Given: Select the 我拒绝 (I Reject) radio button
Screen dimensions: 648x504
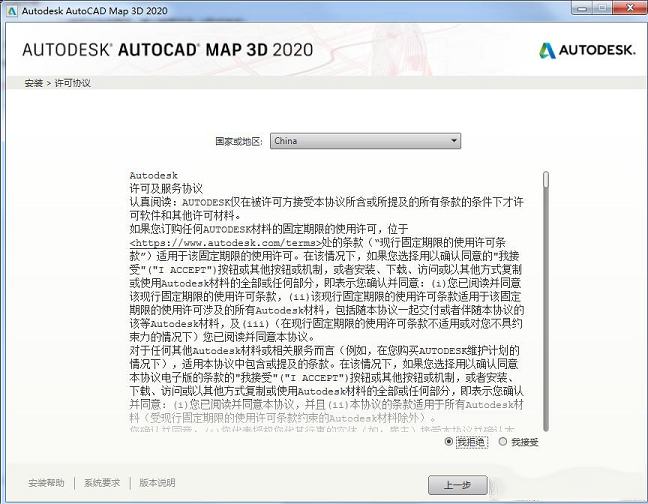Looking at the screenshot, I should [x=450, y=441].
